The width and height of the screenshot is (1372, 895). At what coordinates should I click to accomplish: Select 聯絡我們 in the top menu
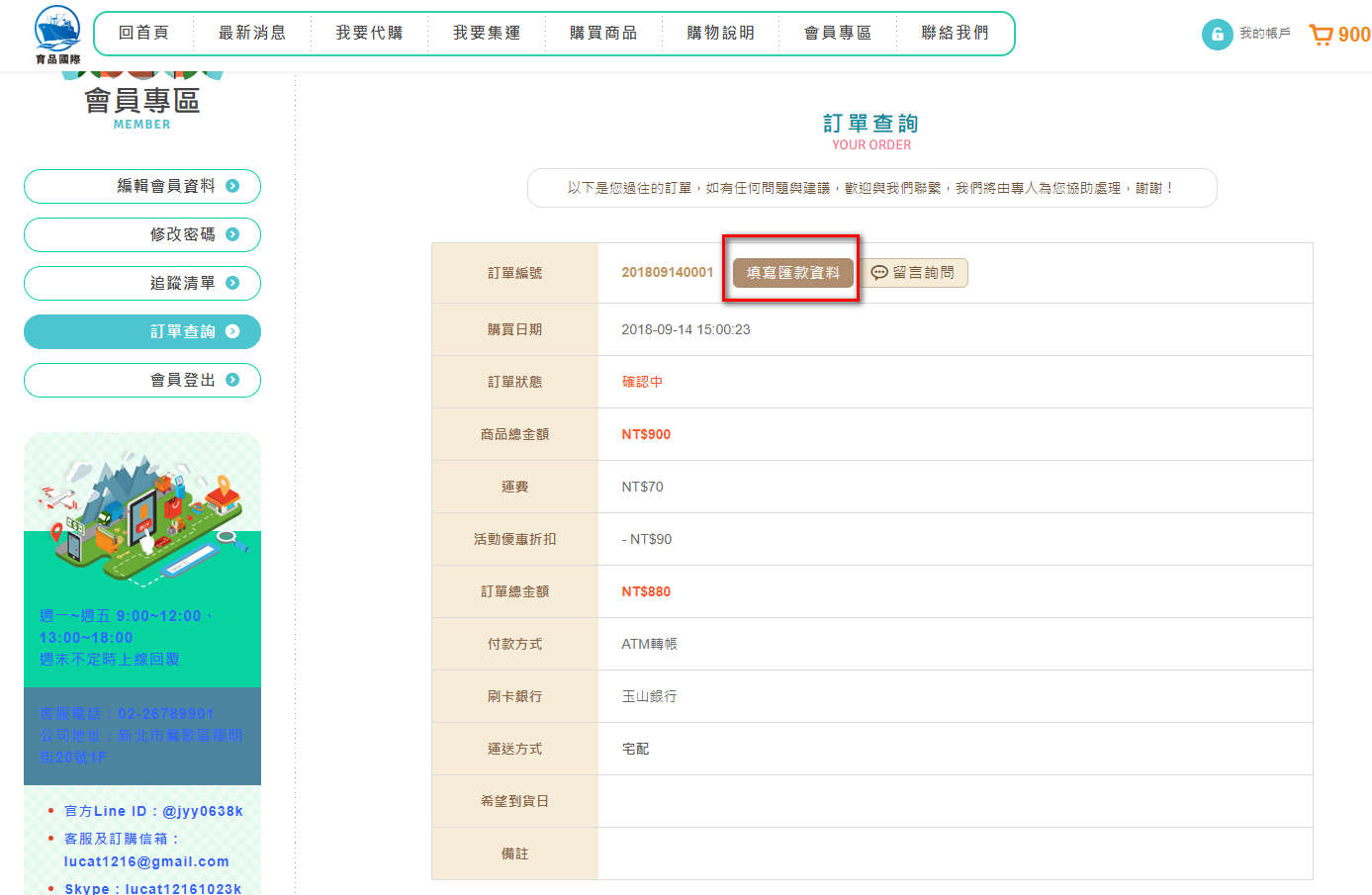tap(955, 34)
